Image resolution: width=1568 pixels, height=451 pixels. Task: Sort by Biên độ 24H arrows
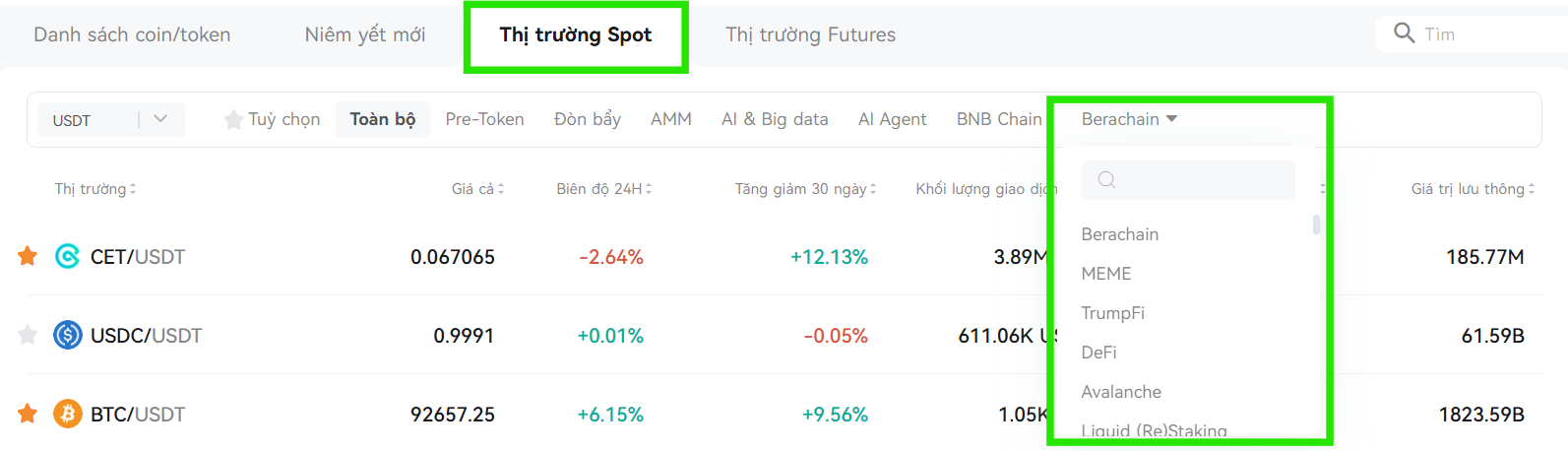[x=649, y=189]
